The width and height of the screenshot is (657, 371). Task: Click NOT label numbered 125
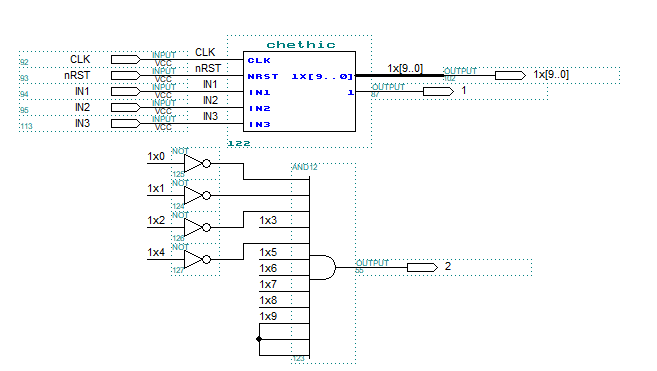tap(180, 151)
